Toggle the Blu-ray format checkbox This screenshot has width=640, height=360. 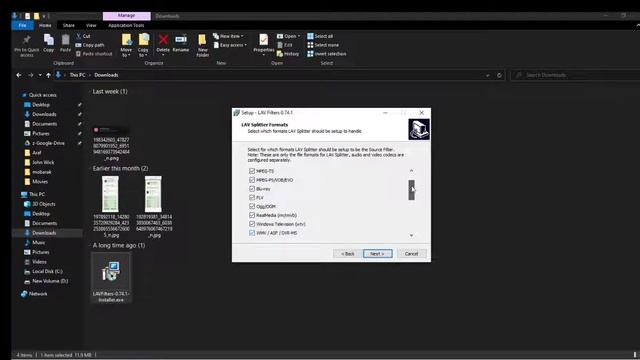coord(252,189)
